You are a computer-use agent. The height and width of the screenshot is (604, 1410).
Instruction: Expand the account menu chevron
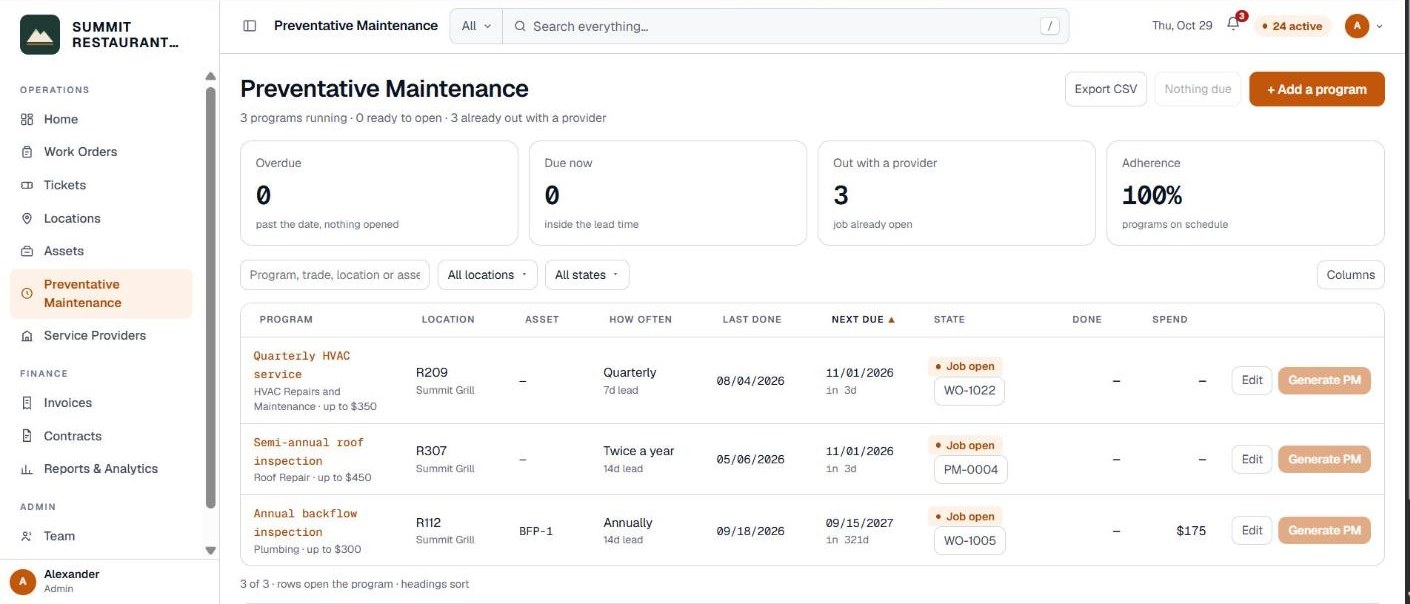tap(1380, 26)
